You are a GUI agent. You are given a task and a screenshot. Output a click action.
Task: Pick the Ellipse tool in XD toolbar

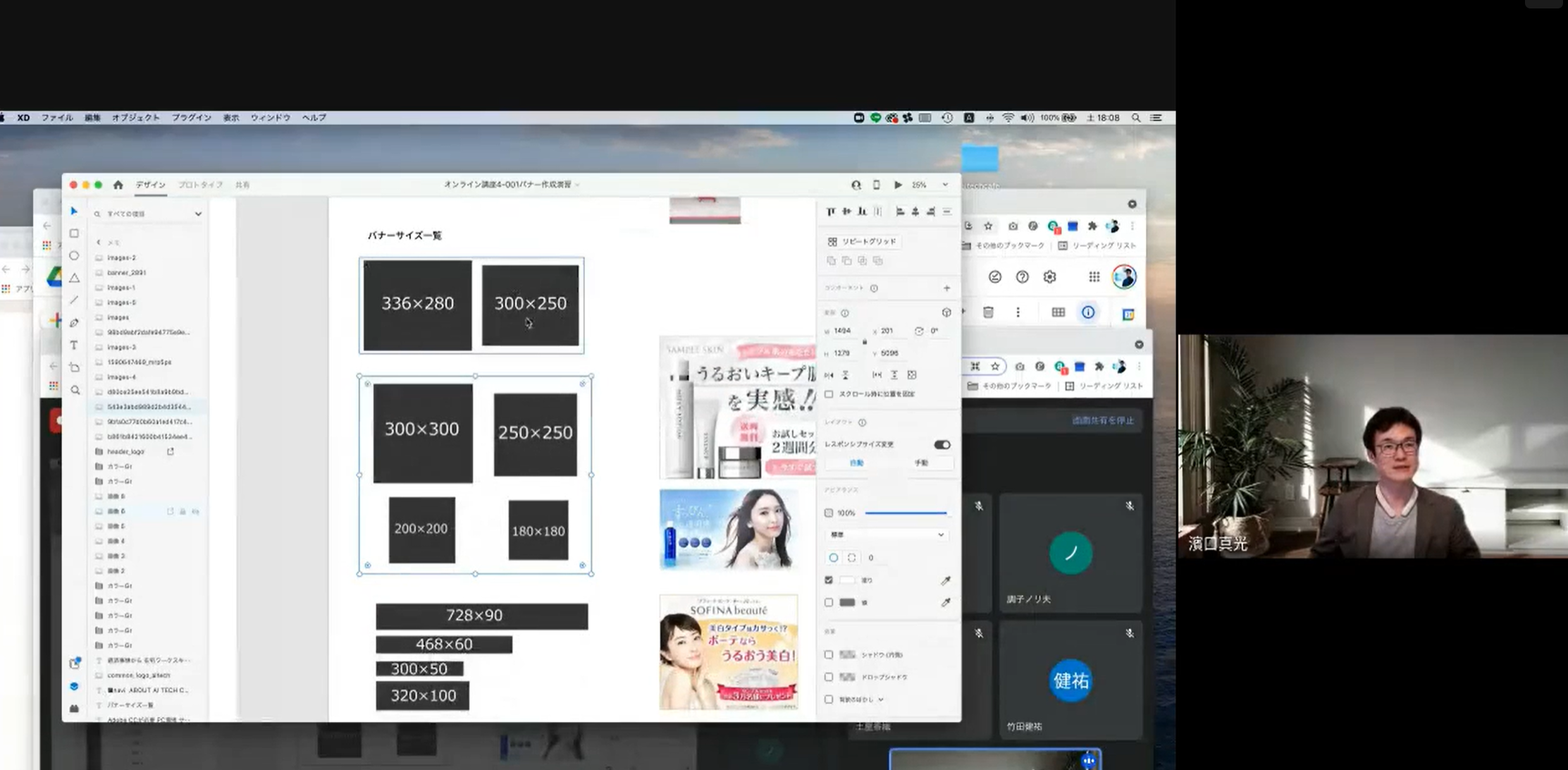pyautogui.click(x=74, y=255)
